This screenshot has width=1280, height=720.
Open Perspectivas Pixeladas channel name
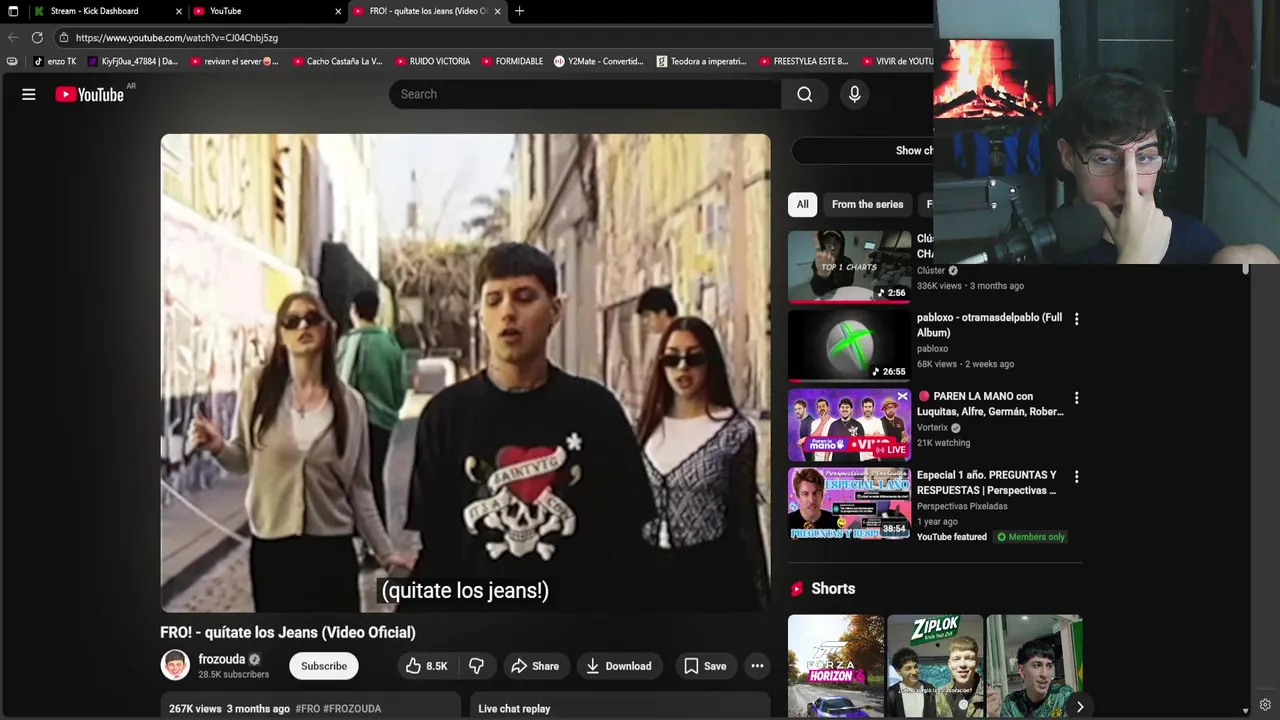962,506
